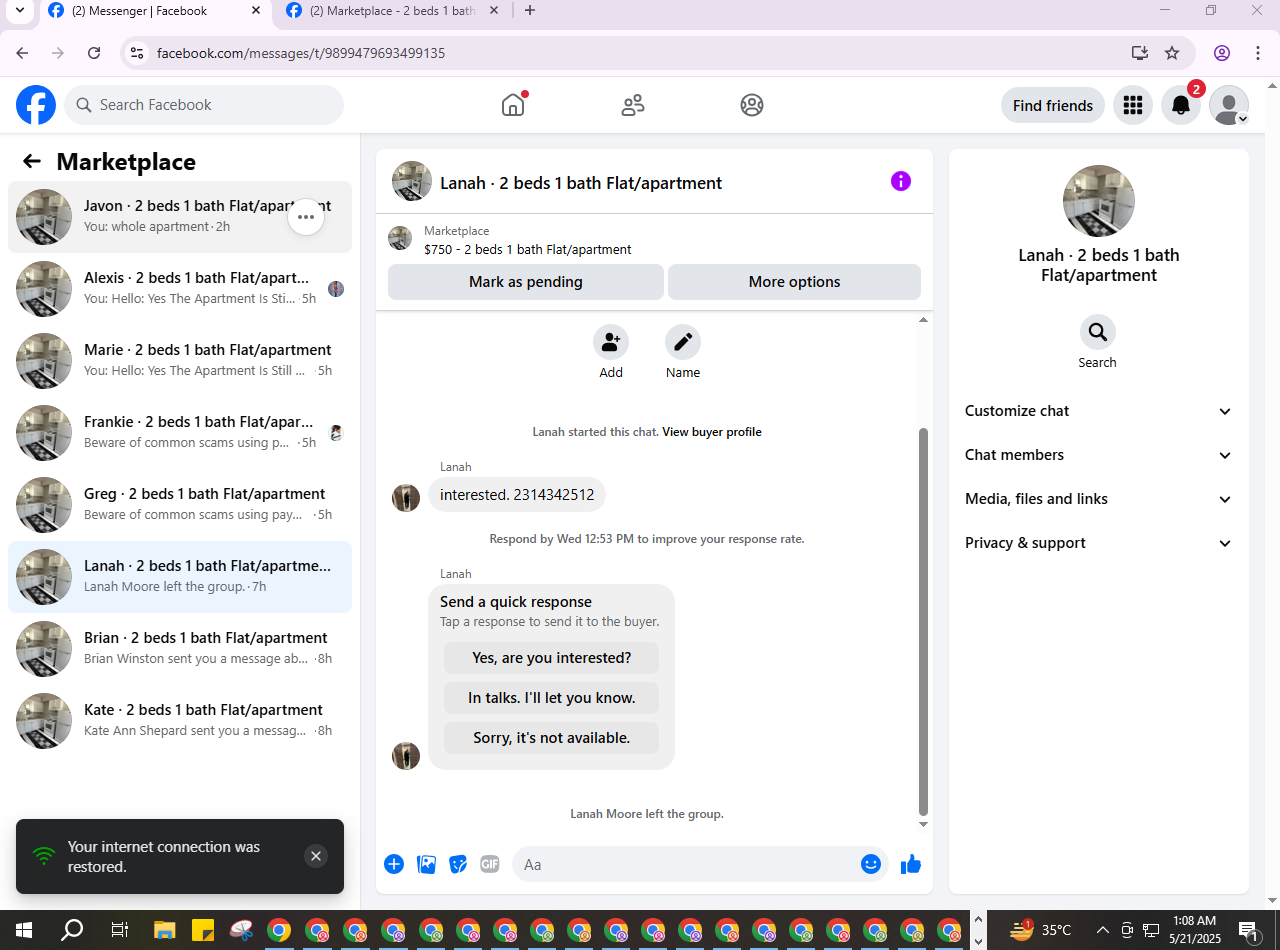
Task: Choose a sticker in composer
Action: click(458, 864)
